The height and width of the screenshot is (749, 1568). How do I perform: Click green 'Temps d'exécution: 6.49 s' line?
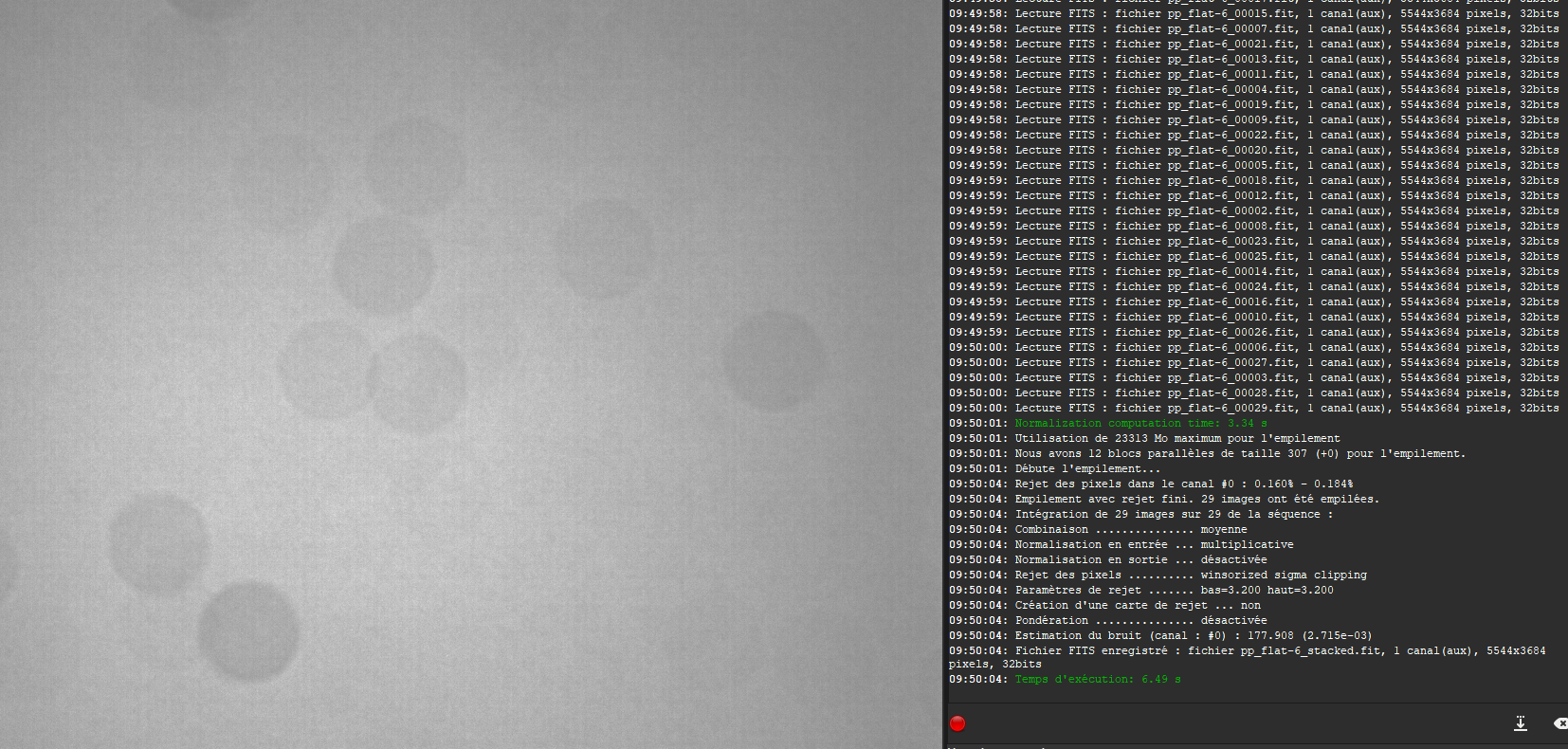pyautogui.click(x=1065, y=679)
